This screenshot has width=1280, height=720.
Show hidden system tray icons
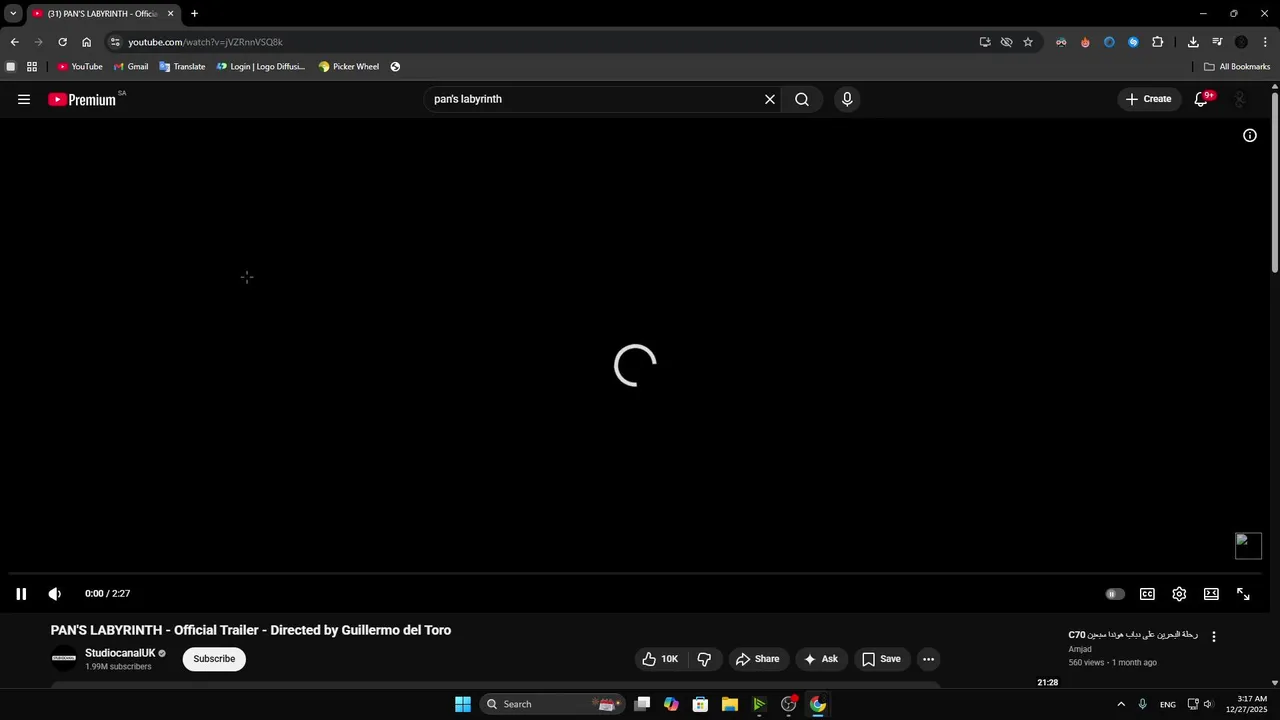pos(1121,704)
